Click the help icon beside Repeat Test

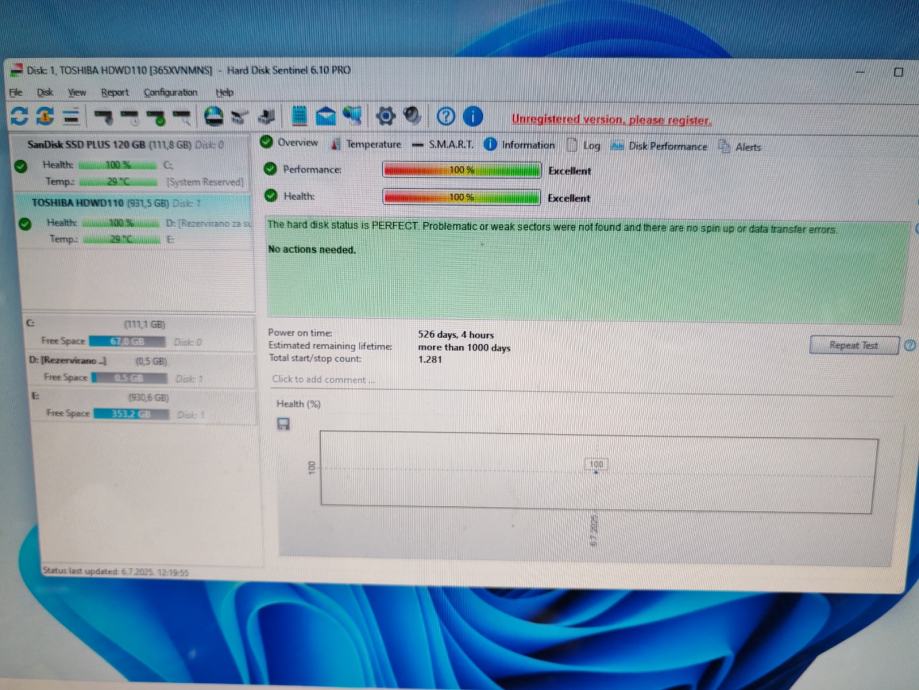pyautogui.click(x=910, y=345)
